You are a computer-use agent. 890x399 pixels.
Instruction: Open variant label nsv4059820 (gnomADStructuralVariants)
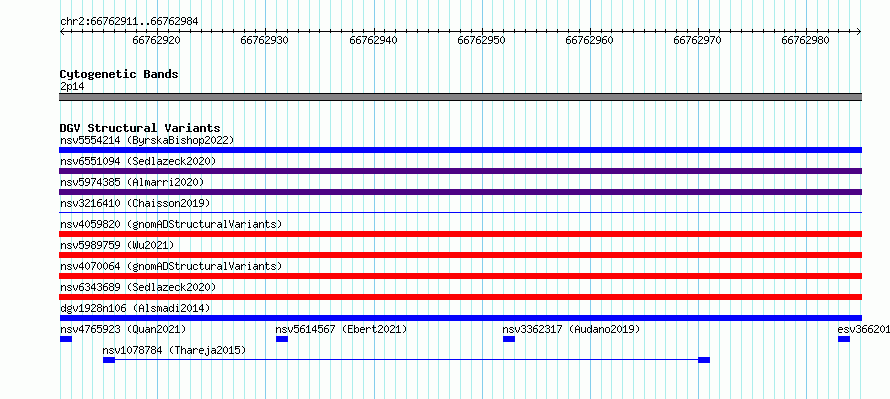click(171, 224)
